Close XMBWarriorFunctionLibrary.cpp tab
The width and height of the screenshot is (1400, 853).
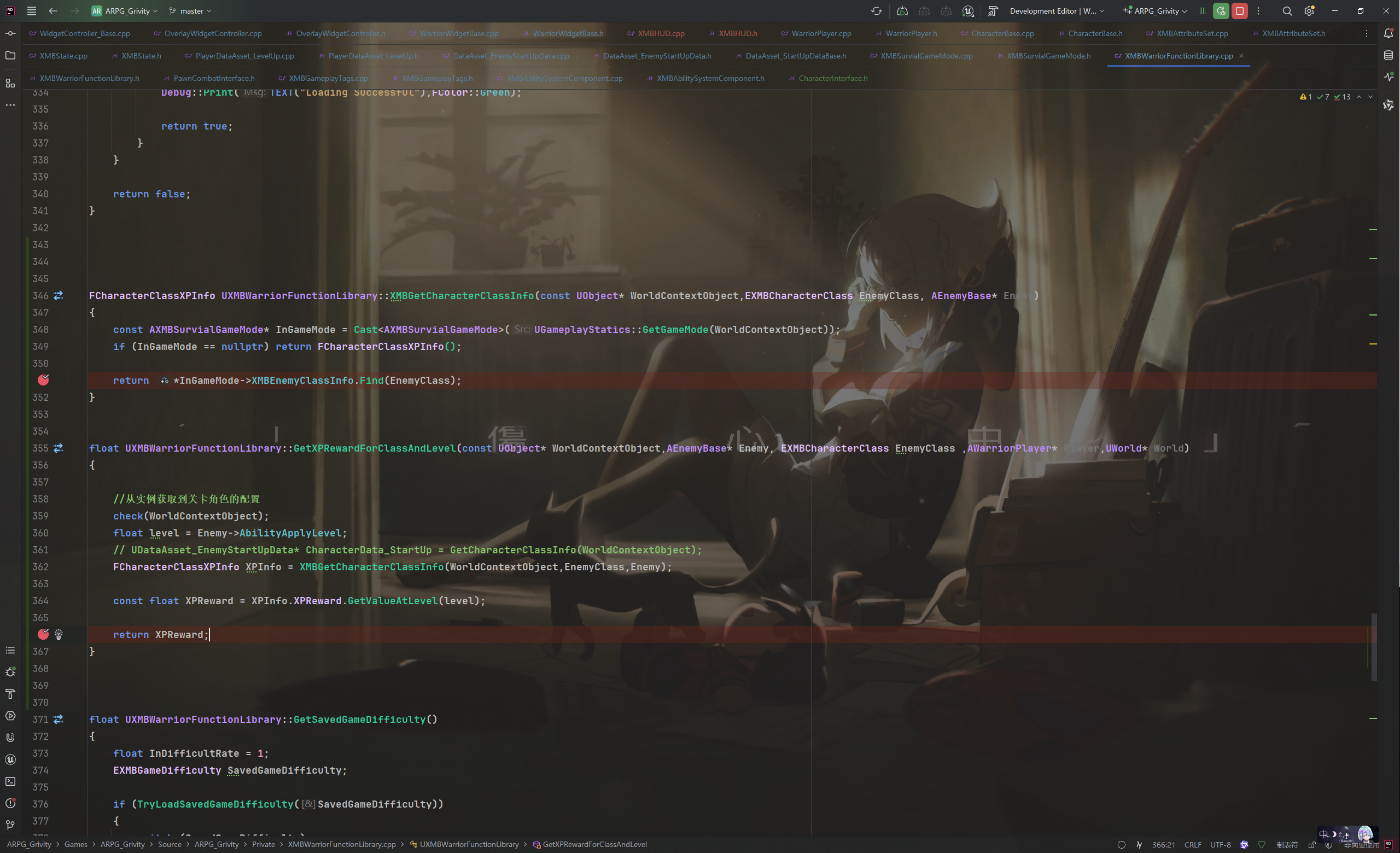coord(1241,56)
